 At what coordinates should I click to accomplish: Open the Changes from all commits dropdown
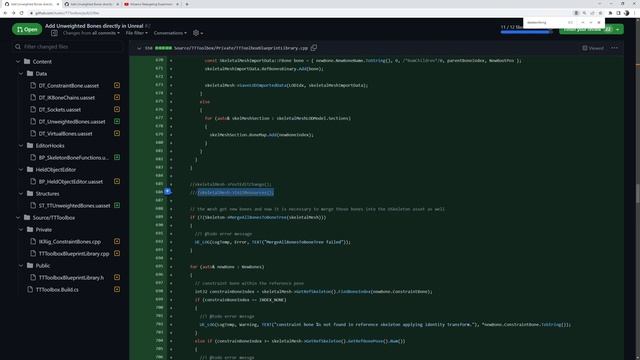91,33
